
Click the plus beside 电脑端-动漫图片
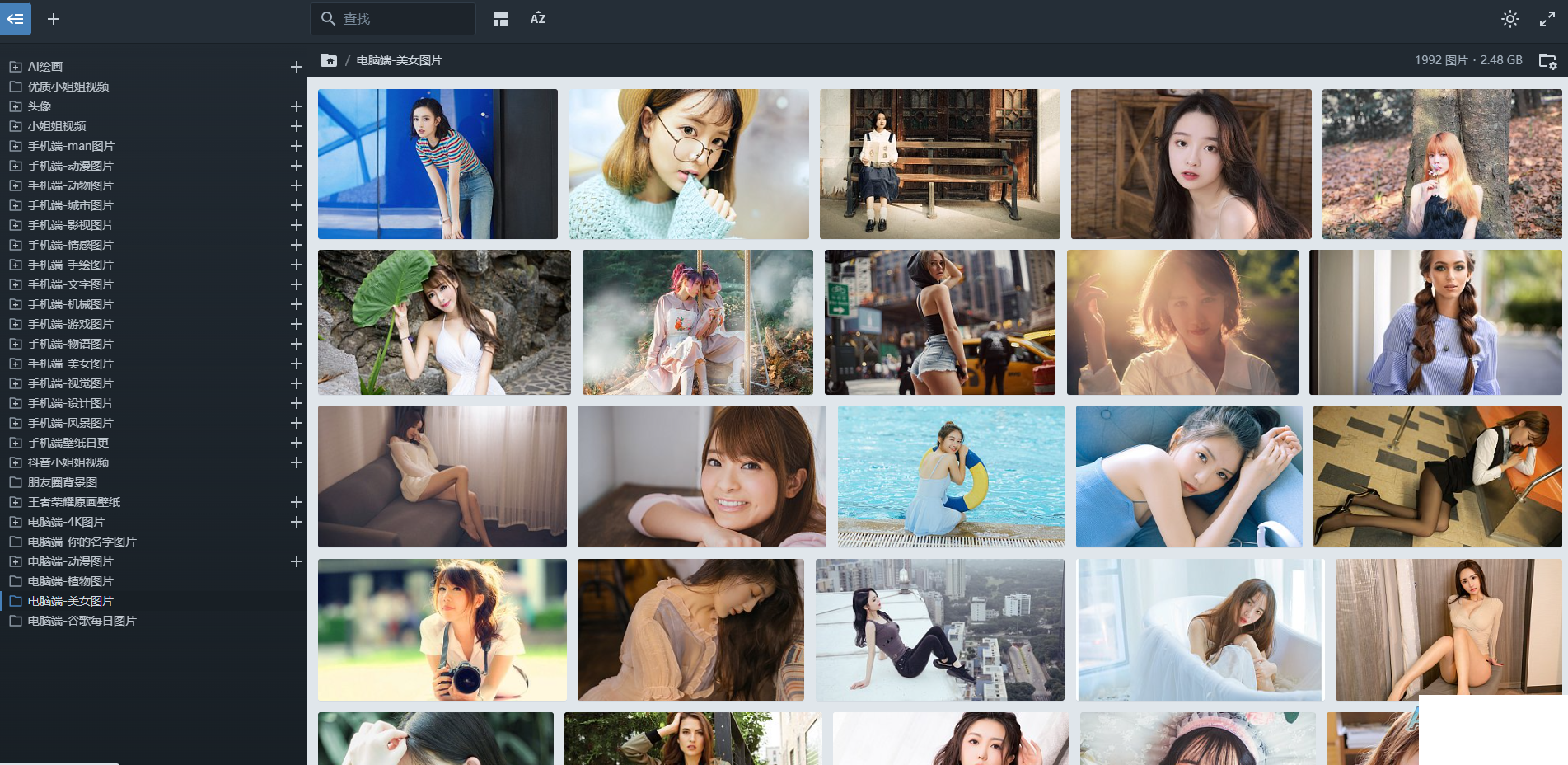click(297, 561)
